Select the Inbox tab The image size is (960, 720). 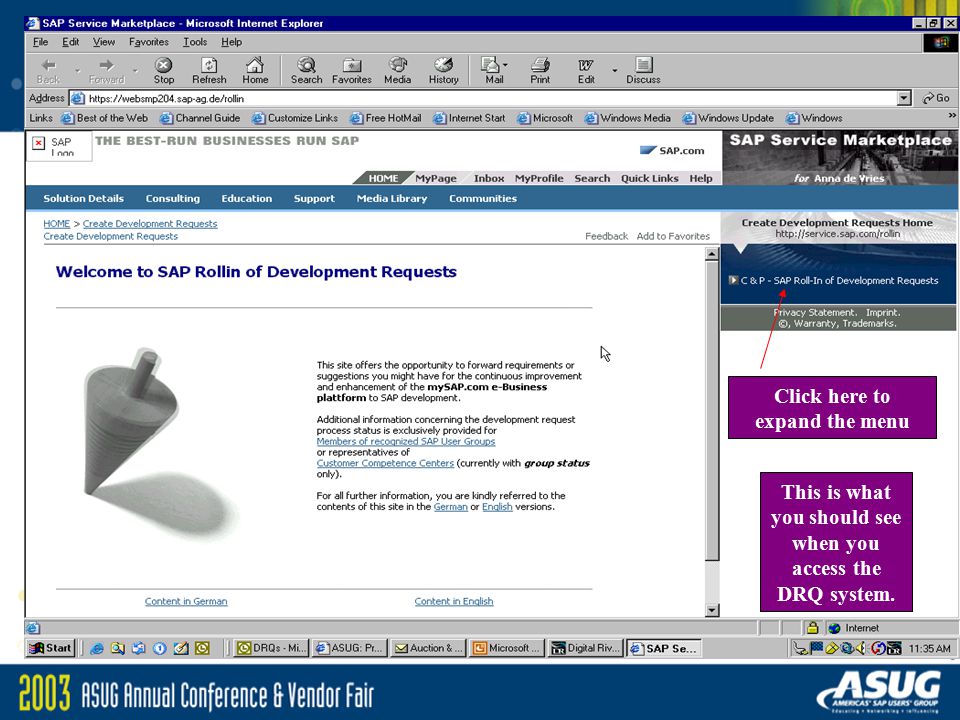tap(489, 178)
